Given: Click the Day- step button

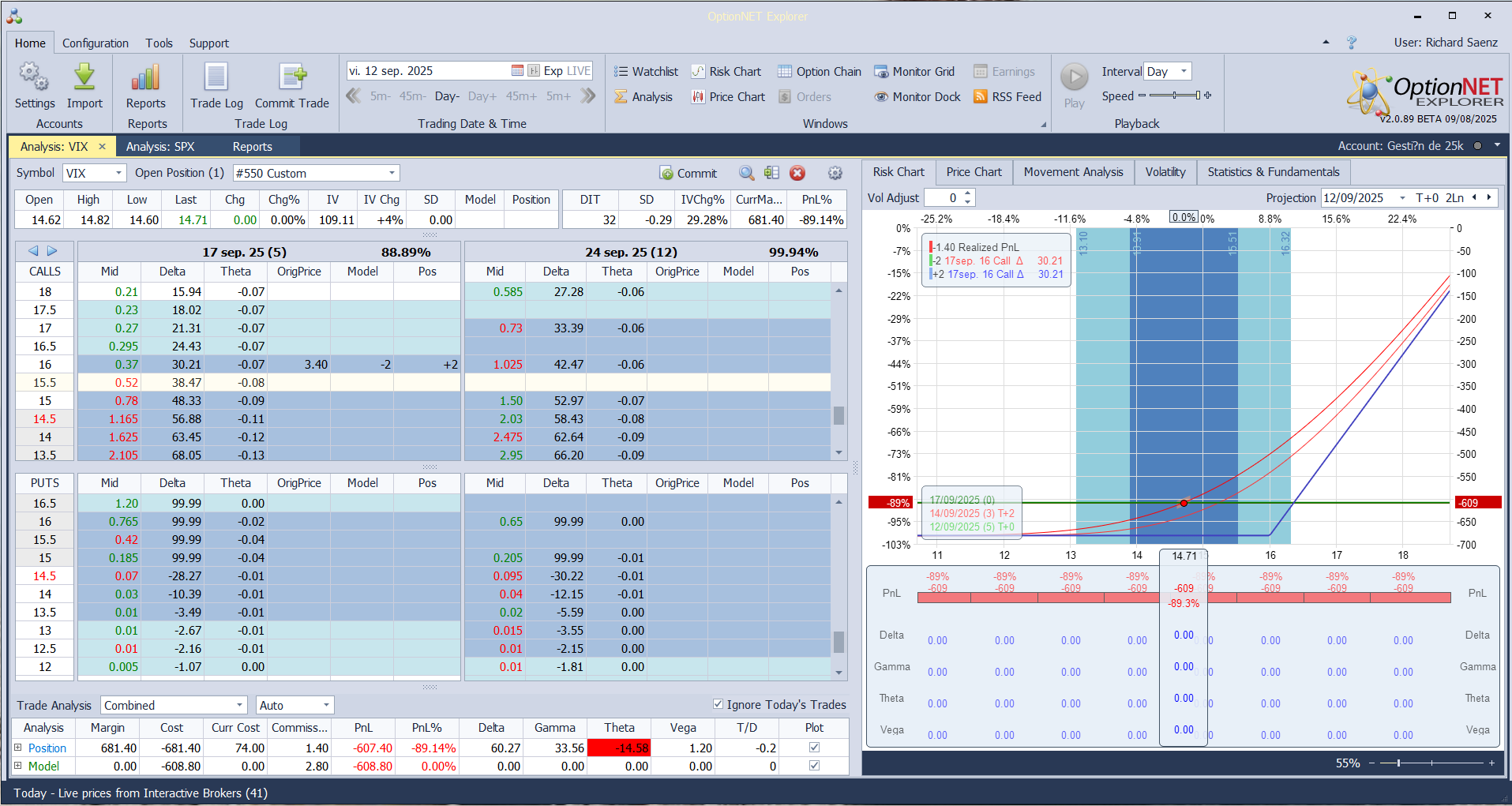Looking at the screenshot, I should [447, 96].
